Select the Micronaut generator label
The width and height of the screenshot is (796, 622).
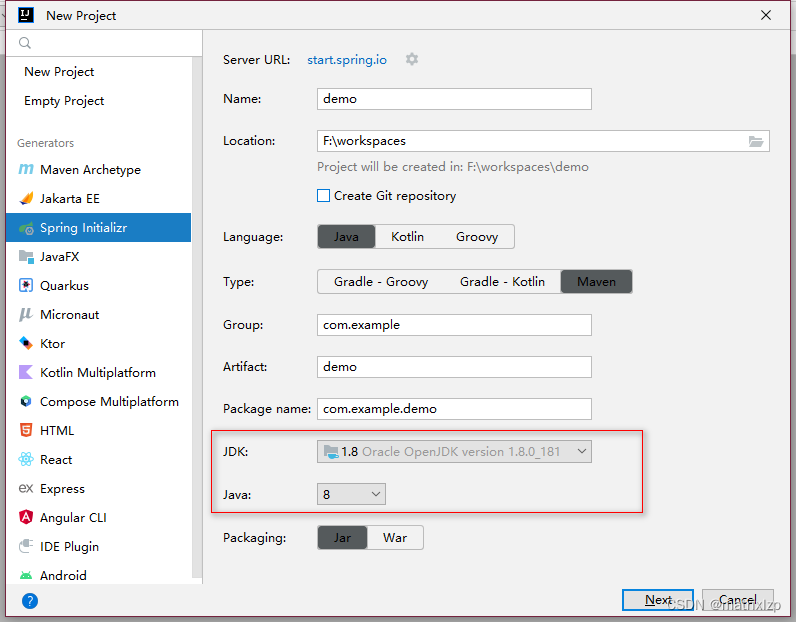coord(70,315)
